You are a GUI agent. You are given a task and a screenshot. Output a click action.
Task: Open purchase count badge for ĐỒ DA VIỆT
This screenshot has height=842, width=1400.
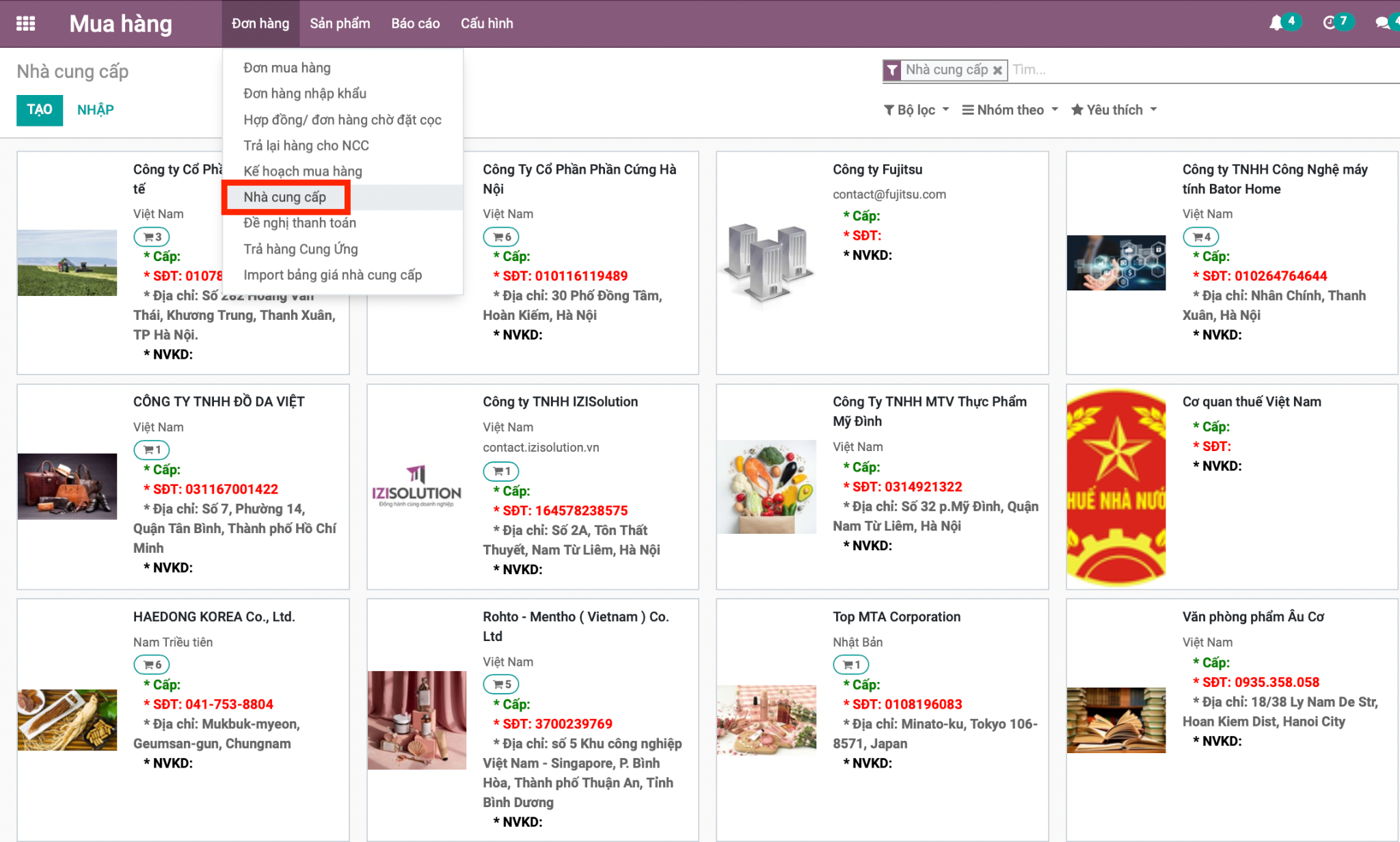[x=152, y=450]
